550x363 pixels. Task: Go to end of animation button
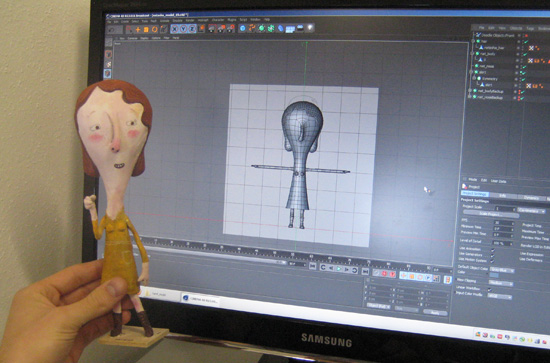click(x=365, y=271)
